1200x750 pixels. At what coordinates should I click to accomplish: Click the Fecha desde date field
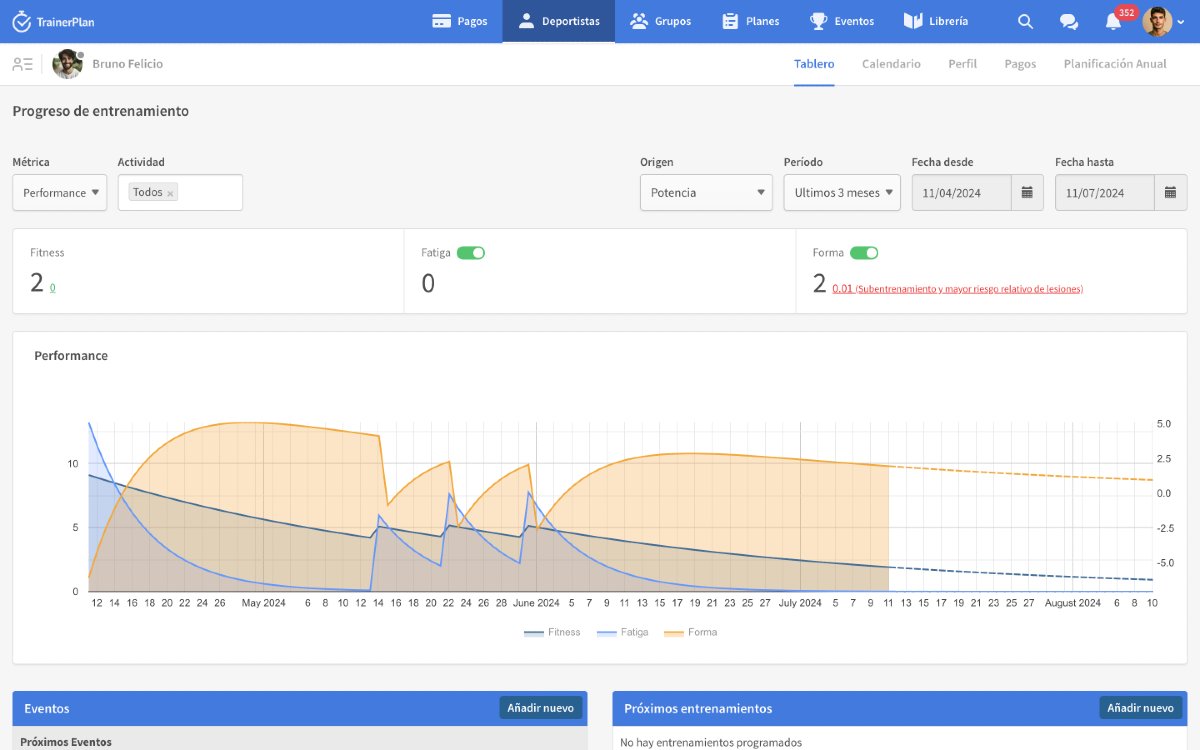pos(961,193)
